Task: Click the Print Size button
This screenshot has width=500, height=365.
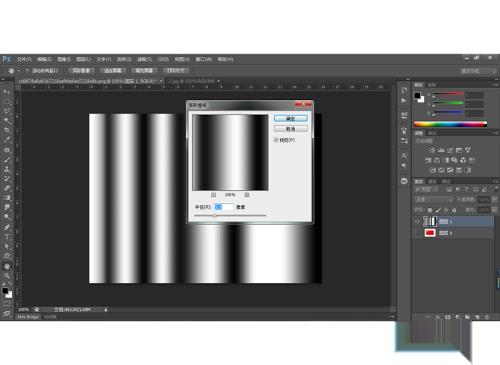Action: pos(176,71)
